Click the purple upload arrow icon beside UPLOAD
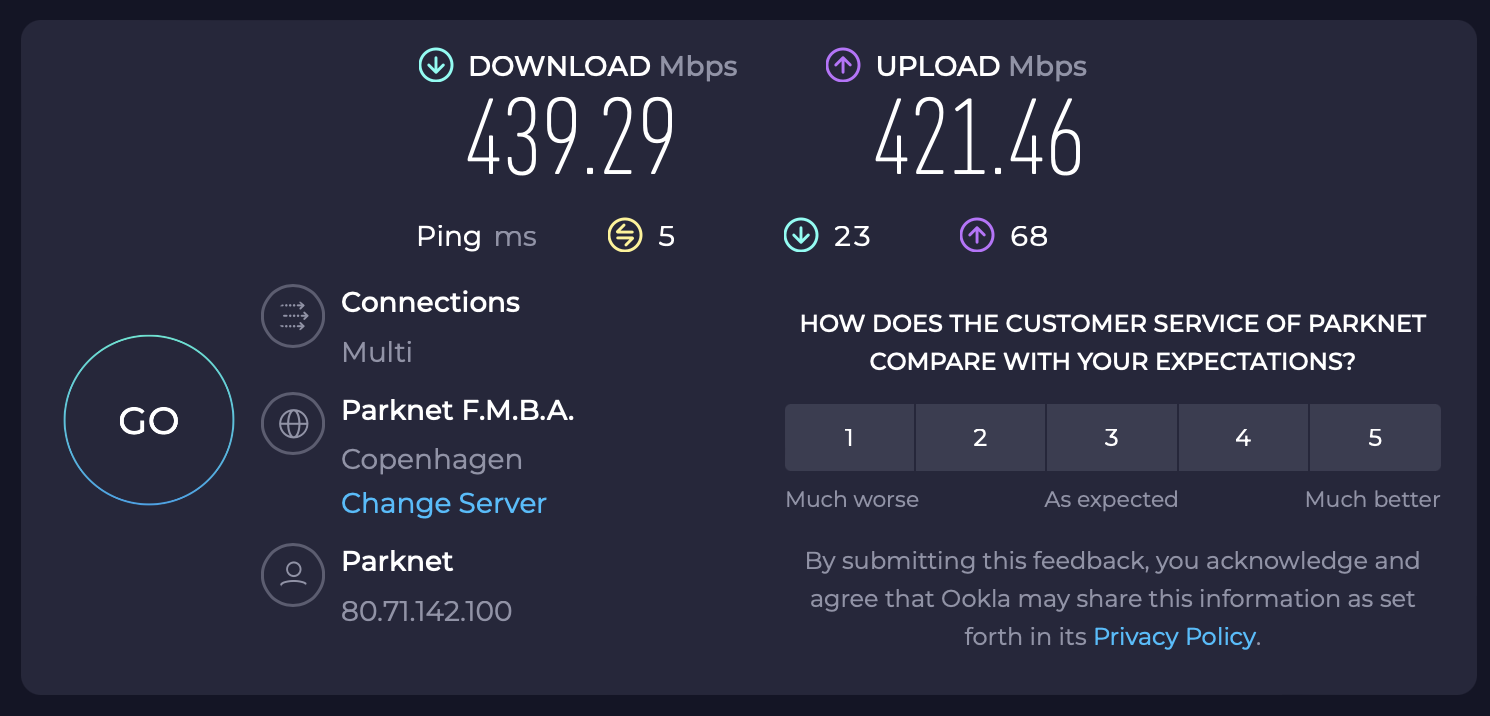Viewport: 1490px width, 716px height. 843,66
